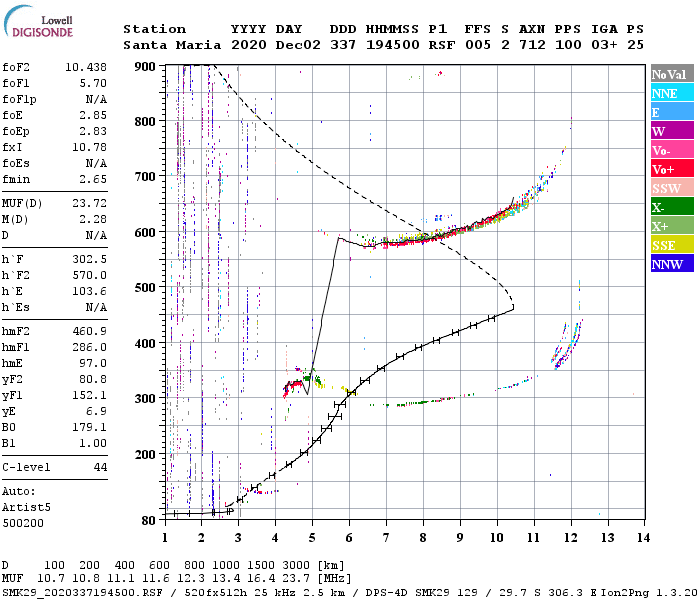Select the M(D) value 2.28
This screenshot has width=700, height=600.
(93, 219)
